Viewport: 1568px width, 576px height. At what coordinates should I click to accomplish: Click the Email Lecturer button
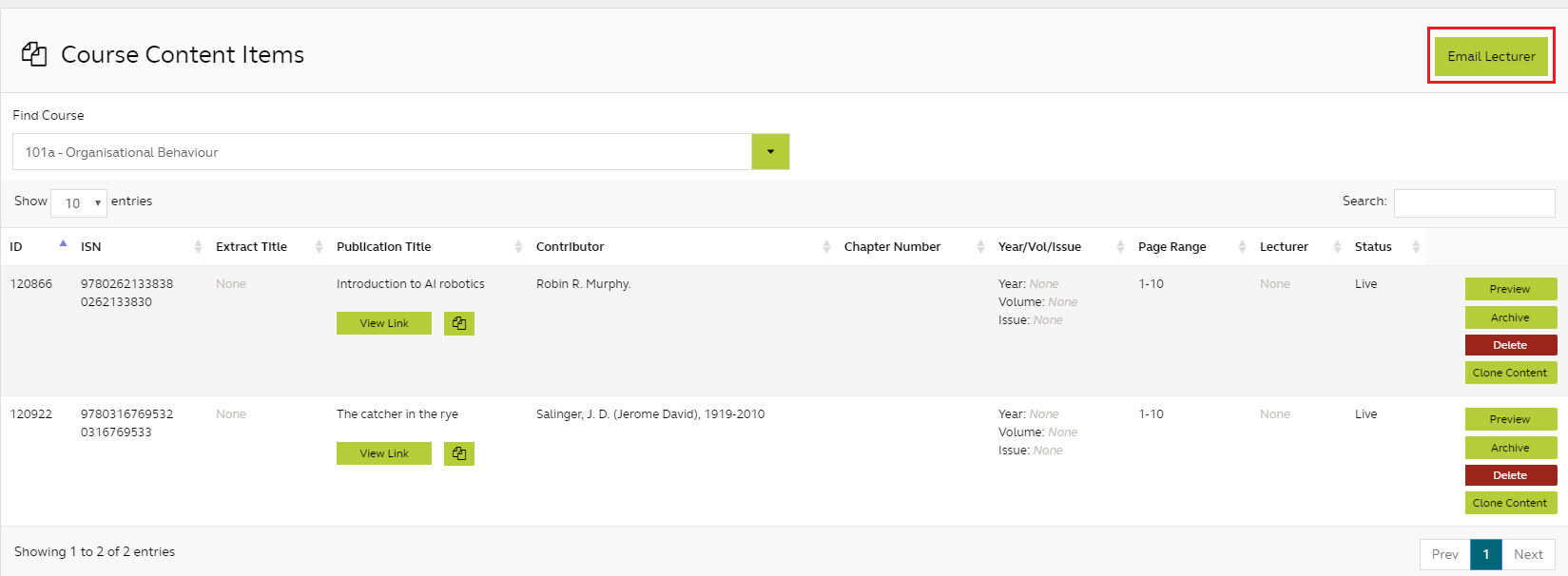(1491, 56)
